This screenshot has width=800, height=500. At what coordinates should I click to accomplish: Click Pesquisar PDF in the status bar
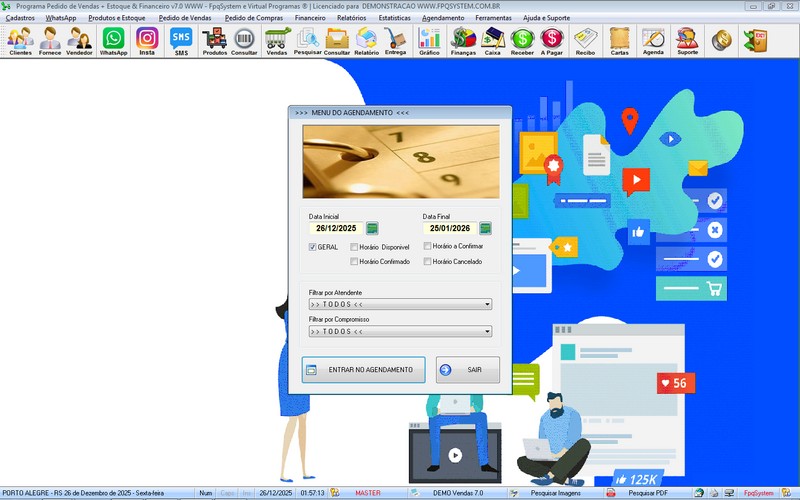coord(648,493)
